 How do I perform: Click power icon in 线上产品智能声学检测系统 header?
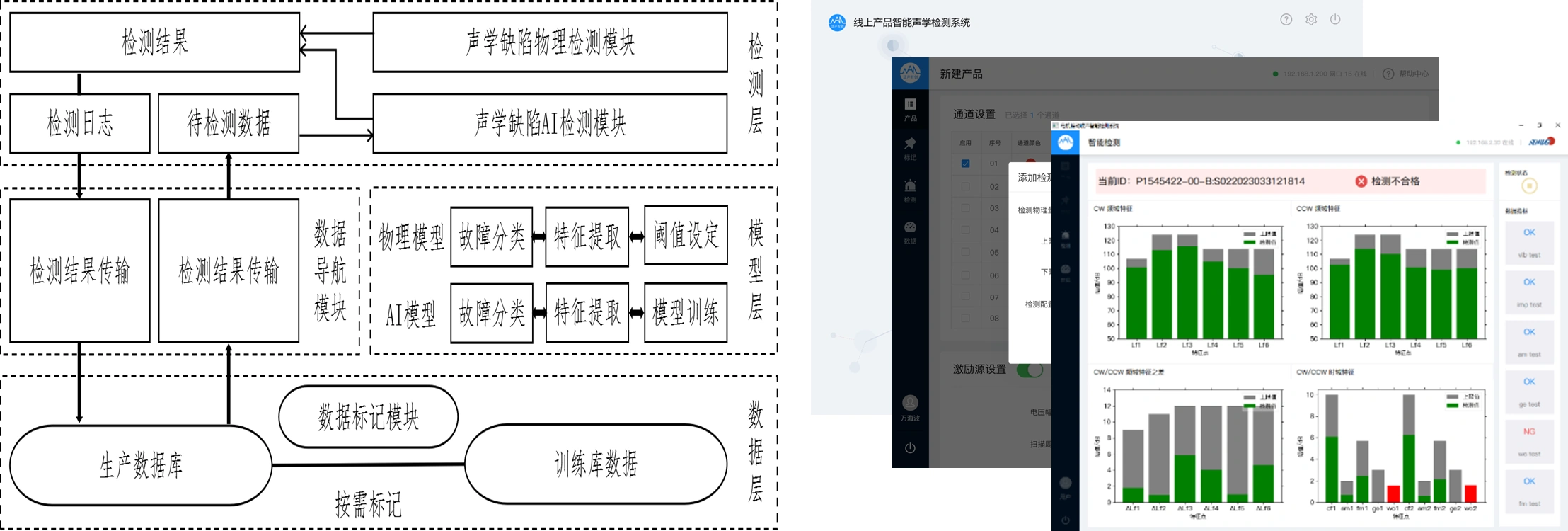click(x=1335, y=20)
